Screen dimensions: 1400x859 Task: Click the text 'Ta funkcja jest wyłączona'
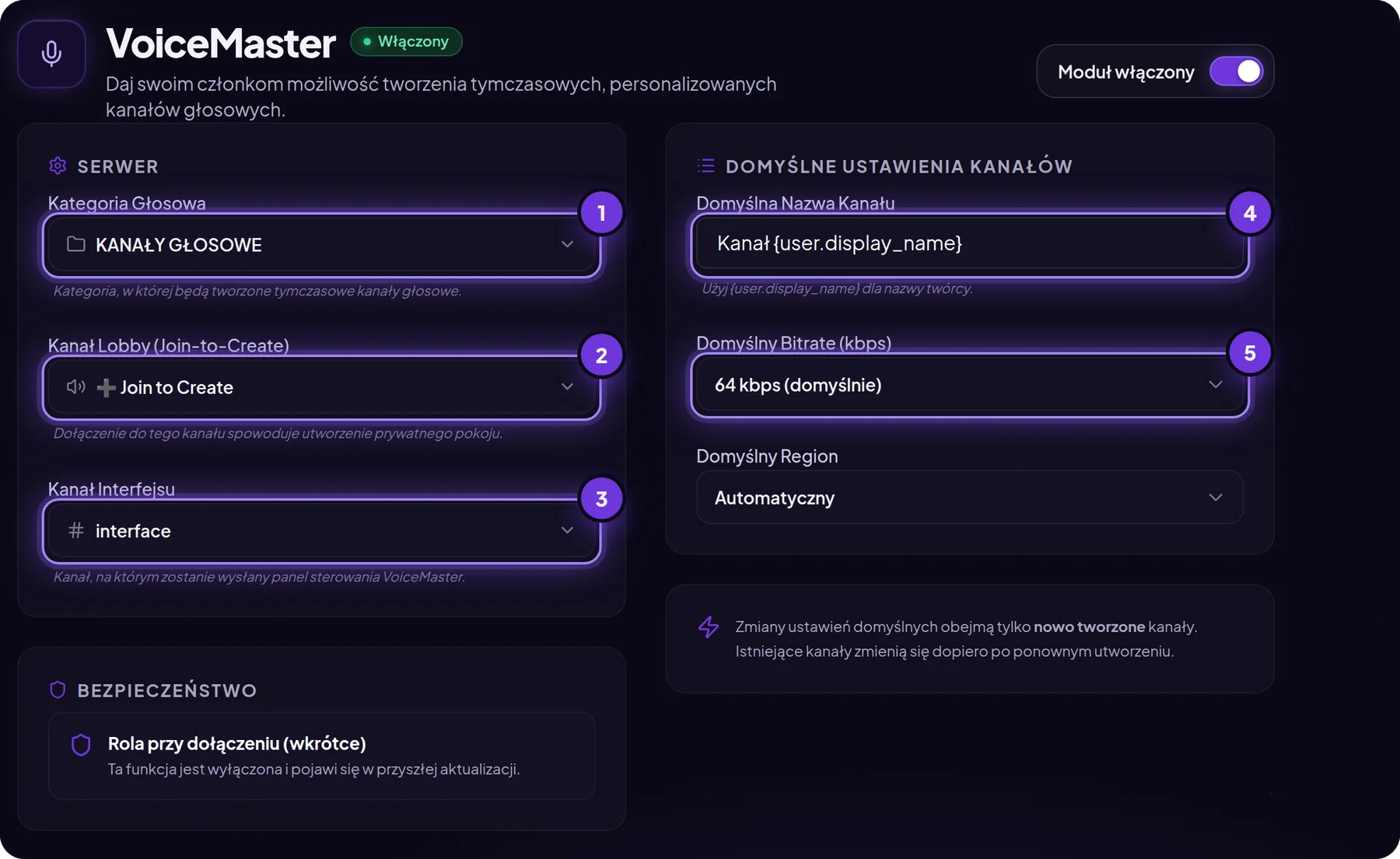(x=313, y=769)
